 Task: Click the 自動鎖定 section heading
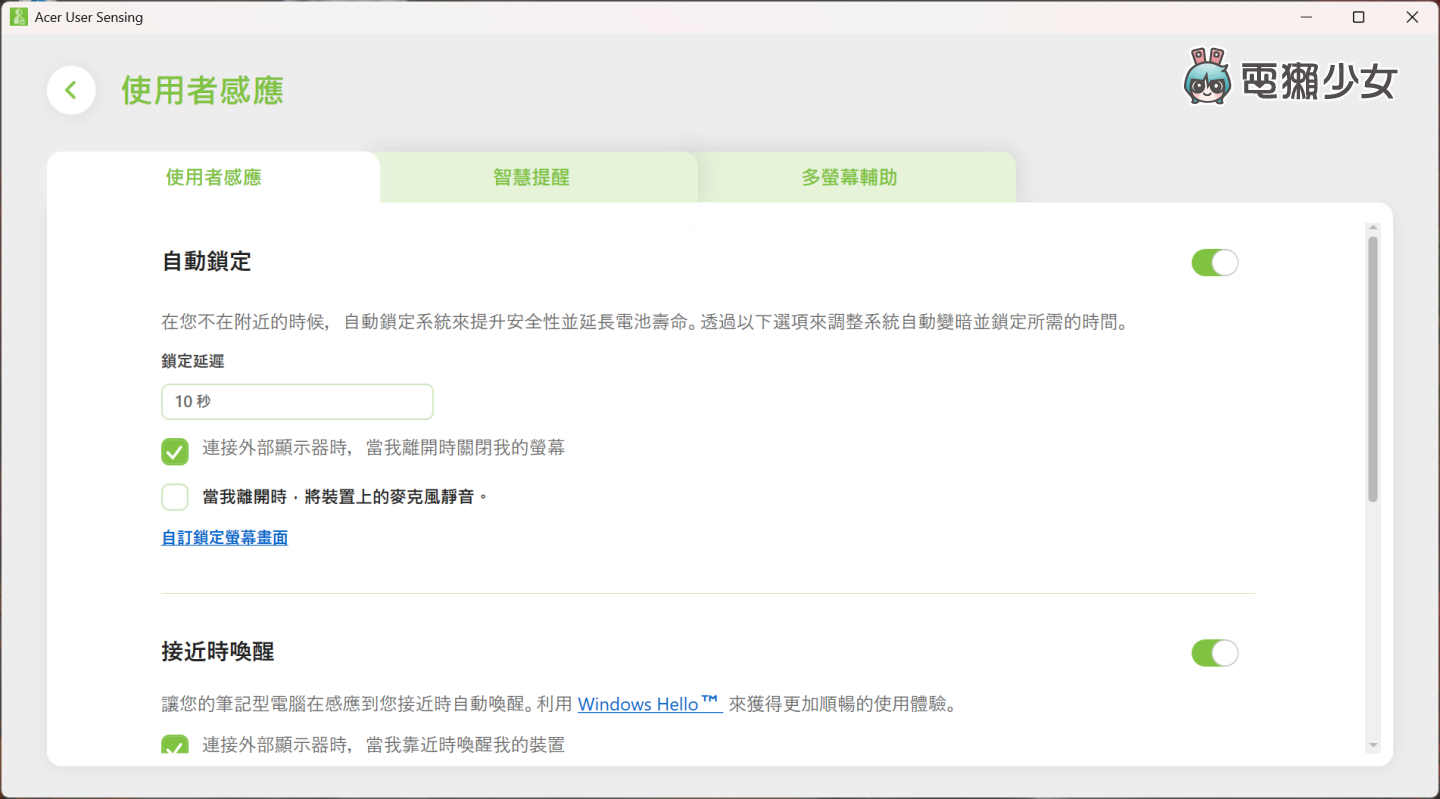click(x=207, y=262)
